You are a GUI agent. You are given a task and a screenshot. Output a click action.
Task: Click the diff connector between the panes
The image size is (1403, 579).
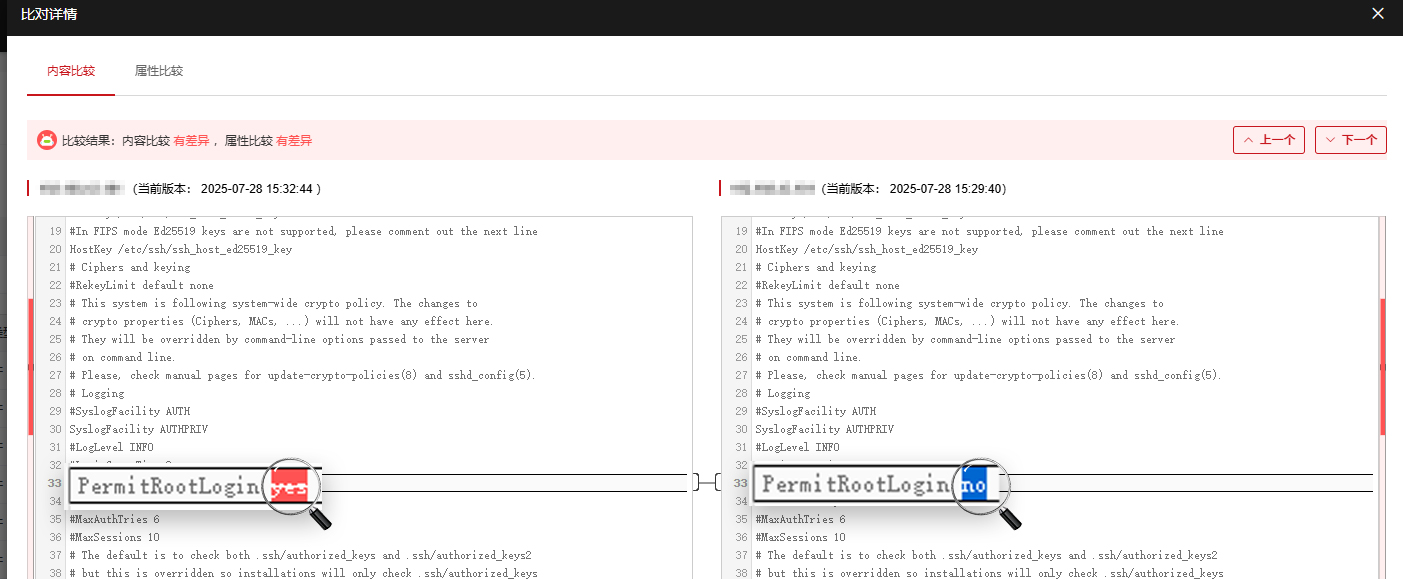point(706,482)
